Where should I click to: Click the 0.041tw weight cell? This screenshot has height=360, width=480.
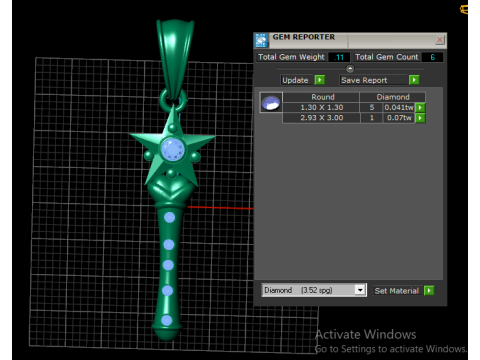(399, 107)
